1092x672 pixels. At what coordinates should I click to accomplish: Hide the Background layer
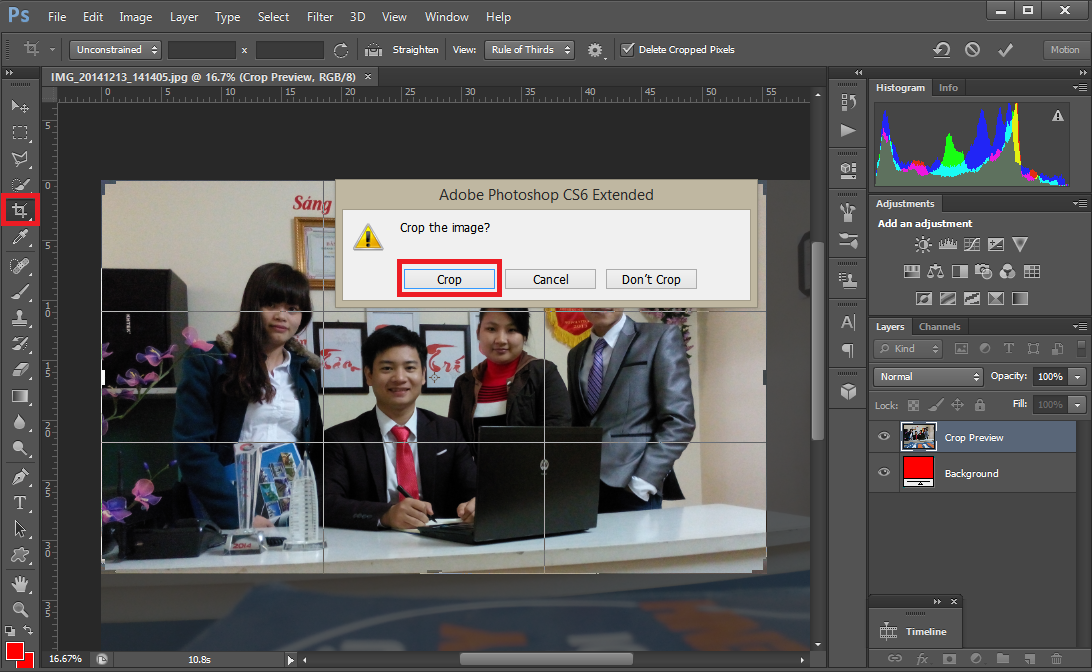[883, 473]
